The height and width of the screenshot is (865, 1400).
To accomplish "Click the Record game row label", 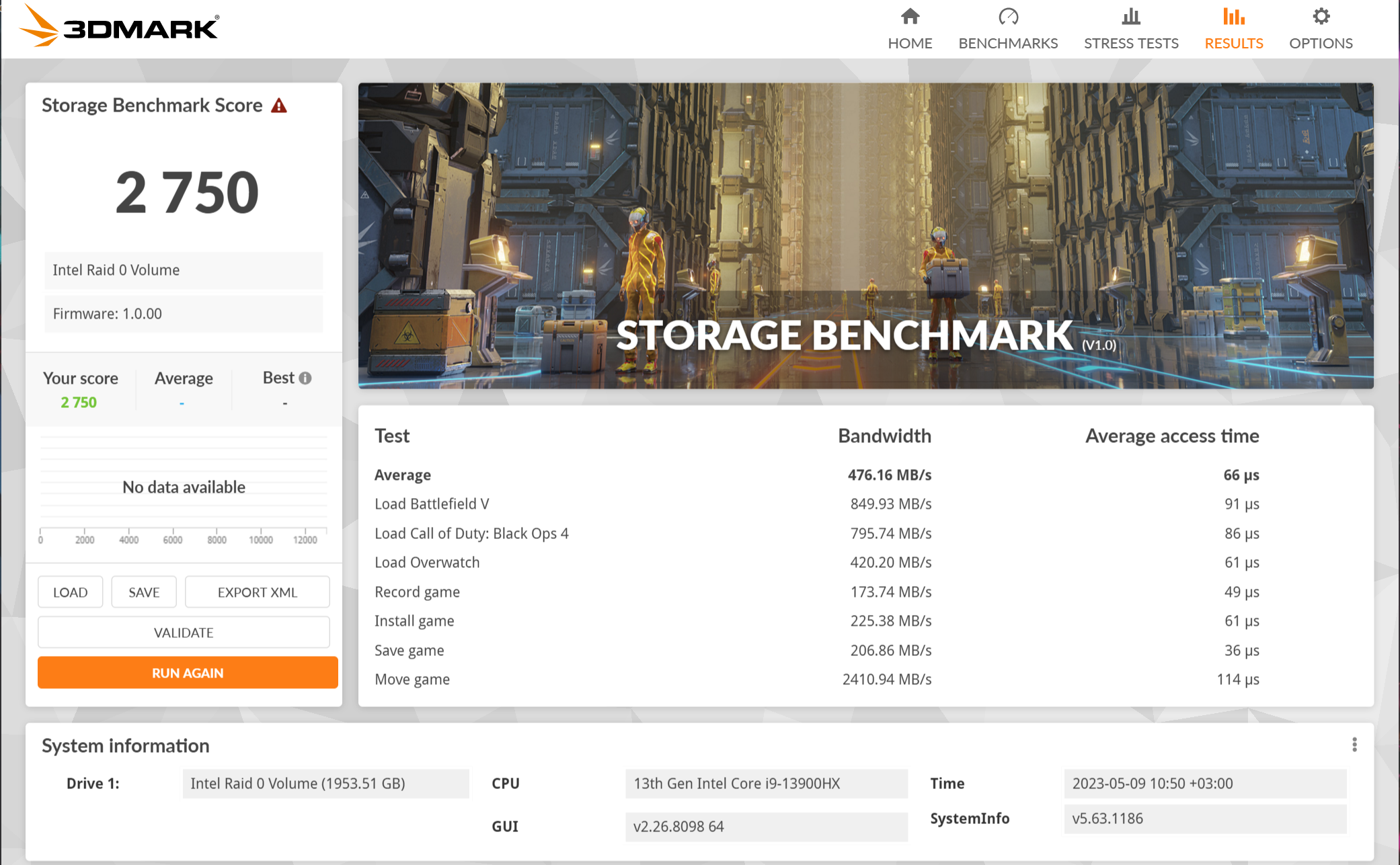I will tap(417, 592).
